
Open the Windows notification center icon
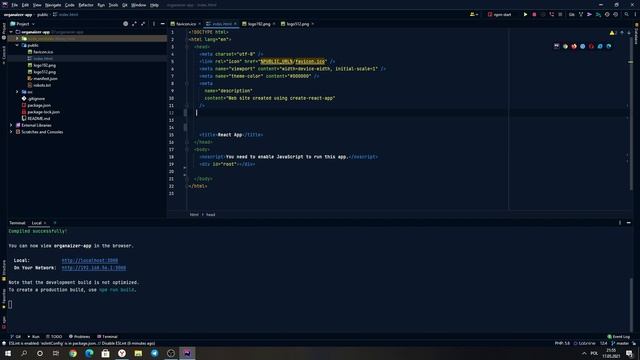pyautogui.click(x=629, y=353)
